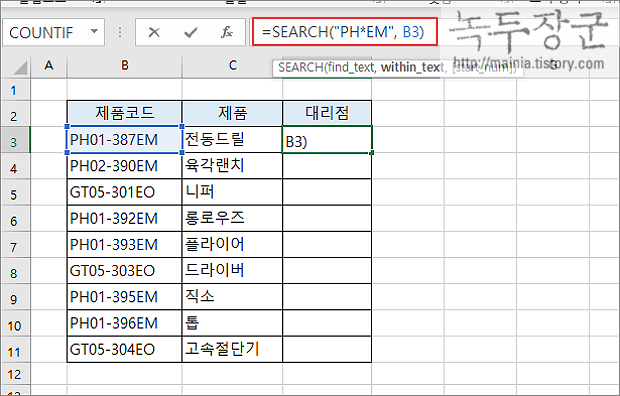Click the 고속절단기 product cell

[x=232, y=349]
